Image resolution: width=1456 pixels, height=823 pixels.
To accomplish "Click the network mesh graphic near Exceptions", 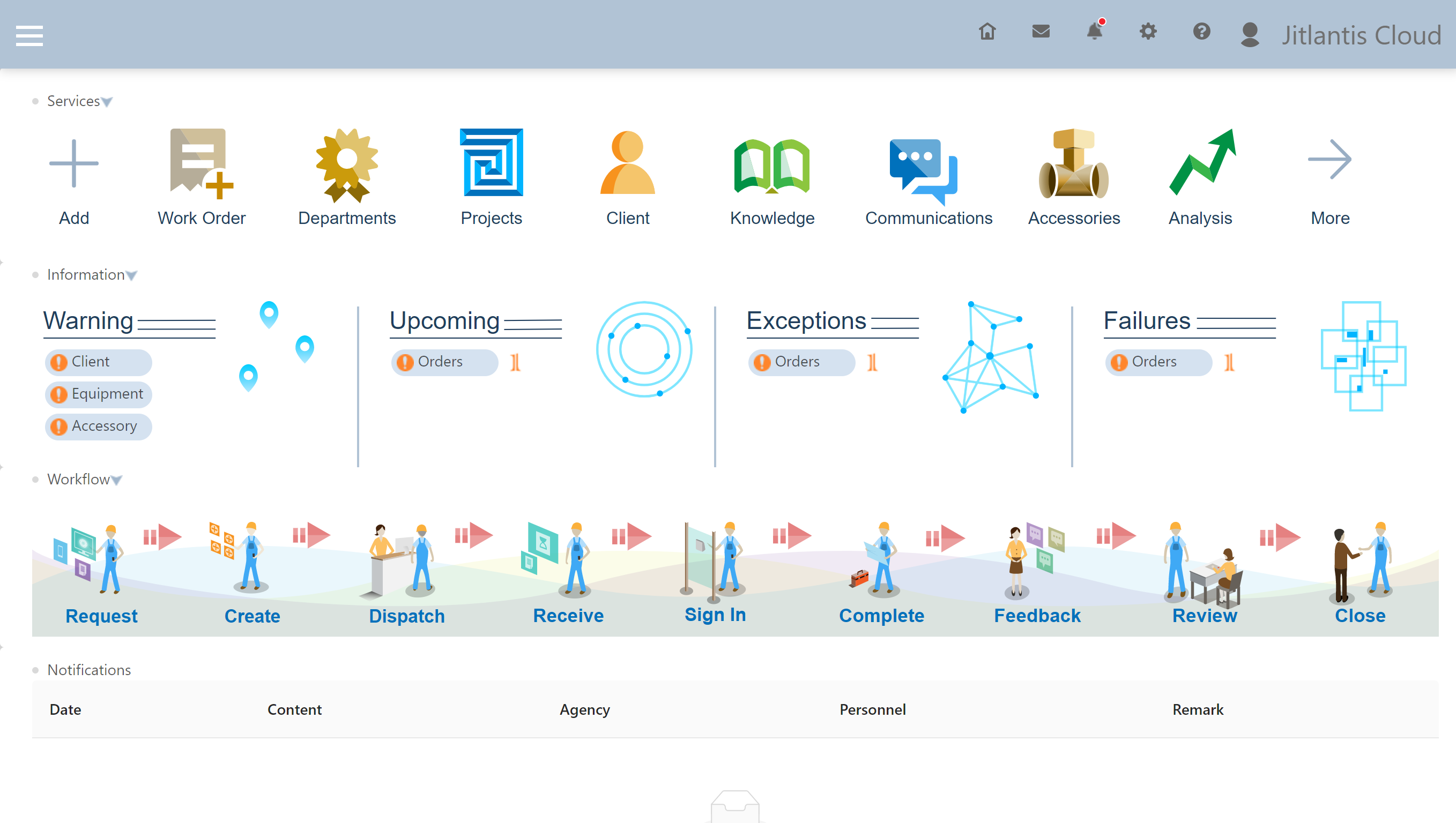I will click(991, 357).
